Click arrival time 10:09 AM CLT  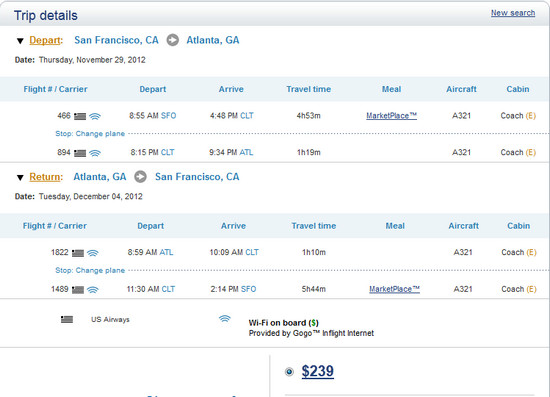(x=234, y=253)
